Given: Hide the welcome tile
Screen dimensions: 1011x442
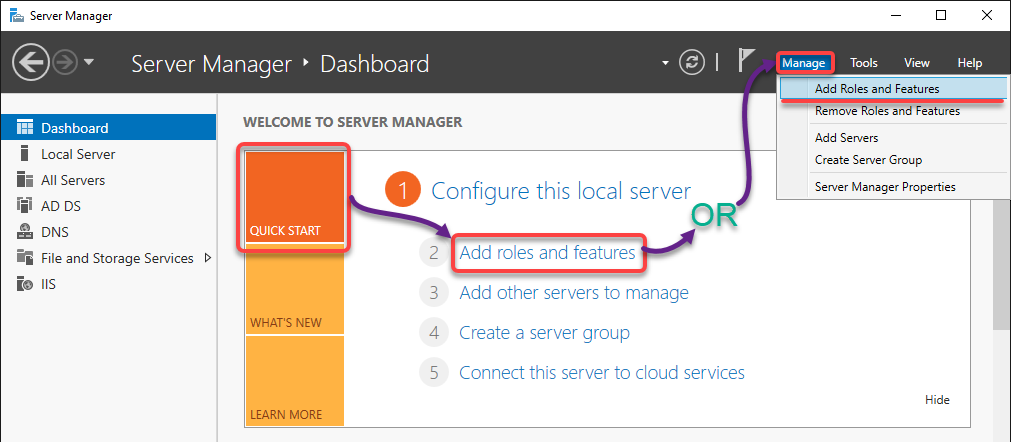Looking at the screenshot, I should point(937,399).
